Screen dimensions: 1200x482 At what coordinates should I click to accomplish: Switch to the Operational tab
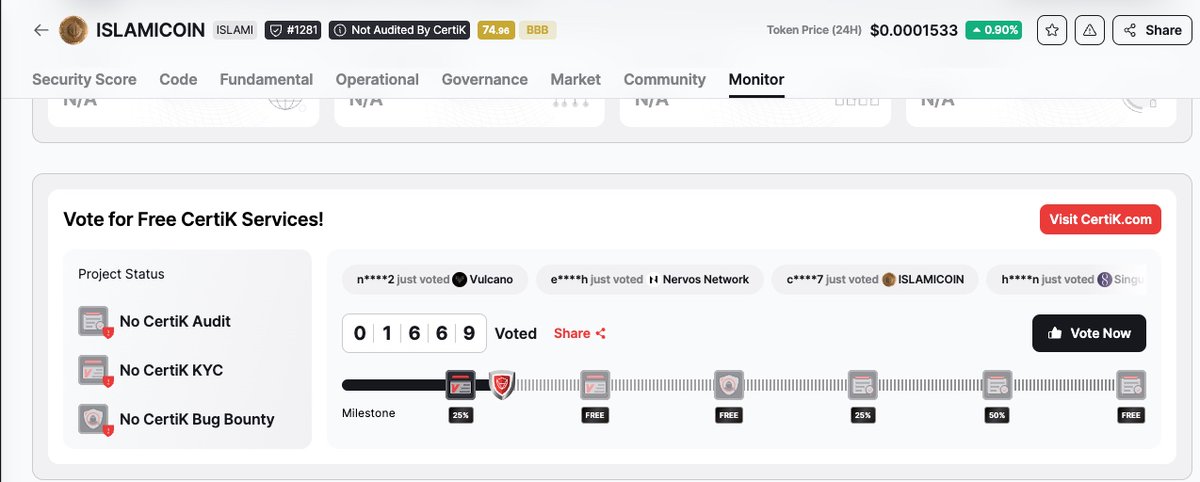click(377, 79)
